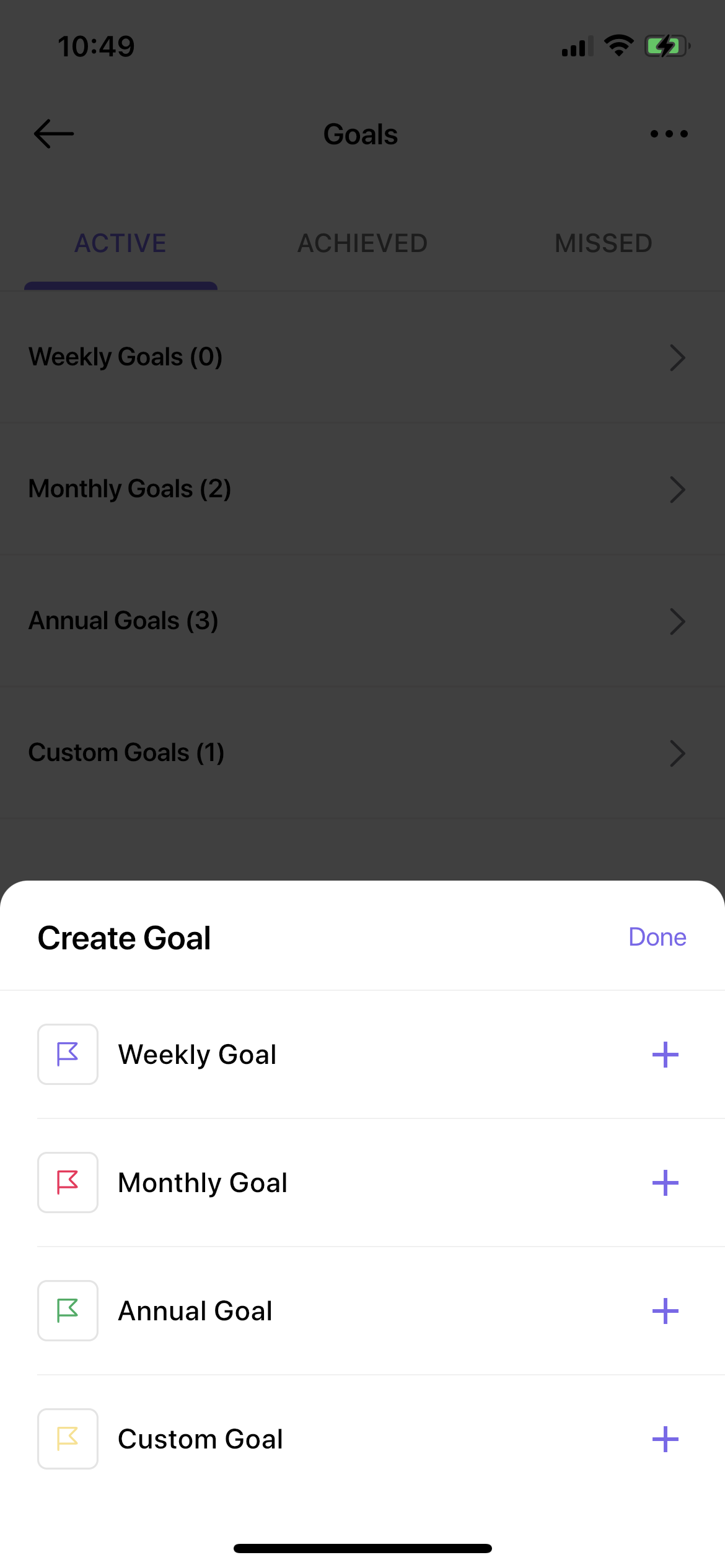Expand Monthly Goals (2) chevron
The image size is (725, 1568).
(678, 489)
